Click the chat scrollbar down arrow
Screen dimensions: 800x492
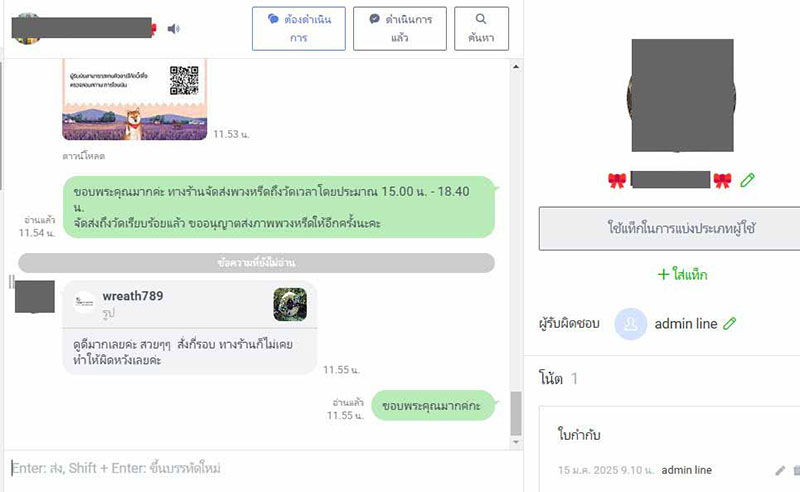516,442
